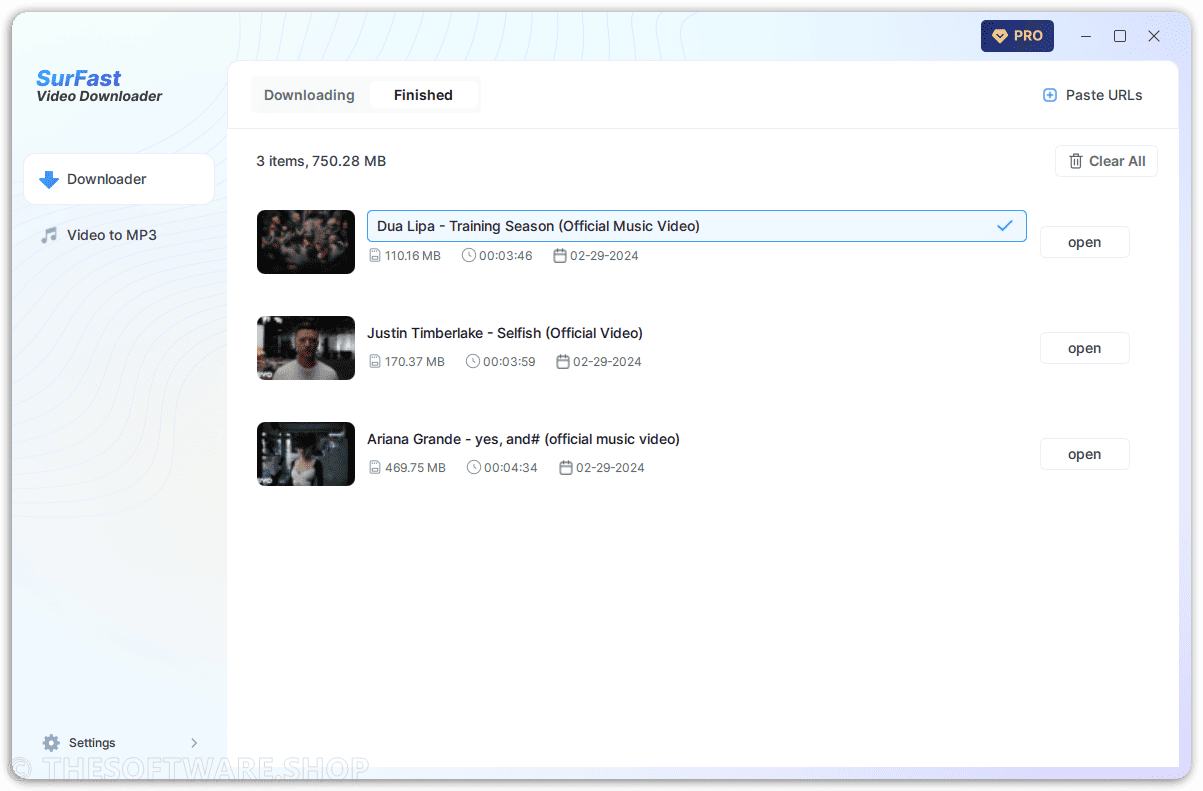Screen dimensions: 1203x791
Task: Click file size icon next to 469.75 MB
Action: coord(375,468)
